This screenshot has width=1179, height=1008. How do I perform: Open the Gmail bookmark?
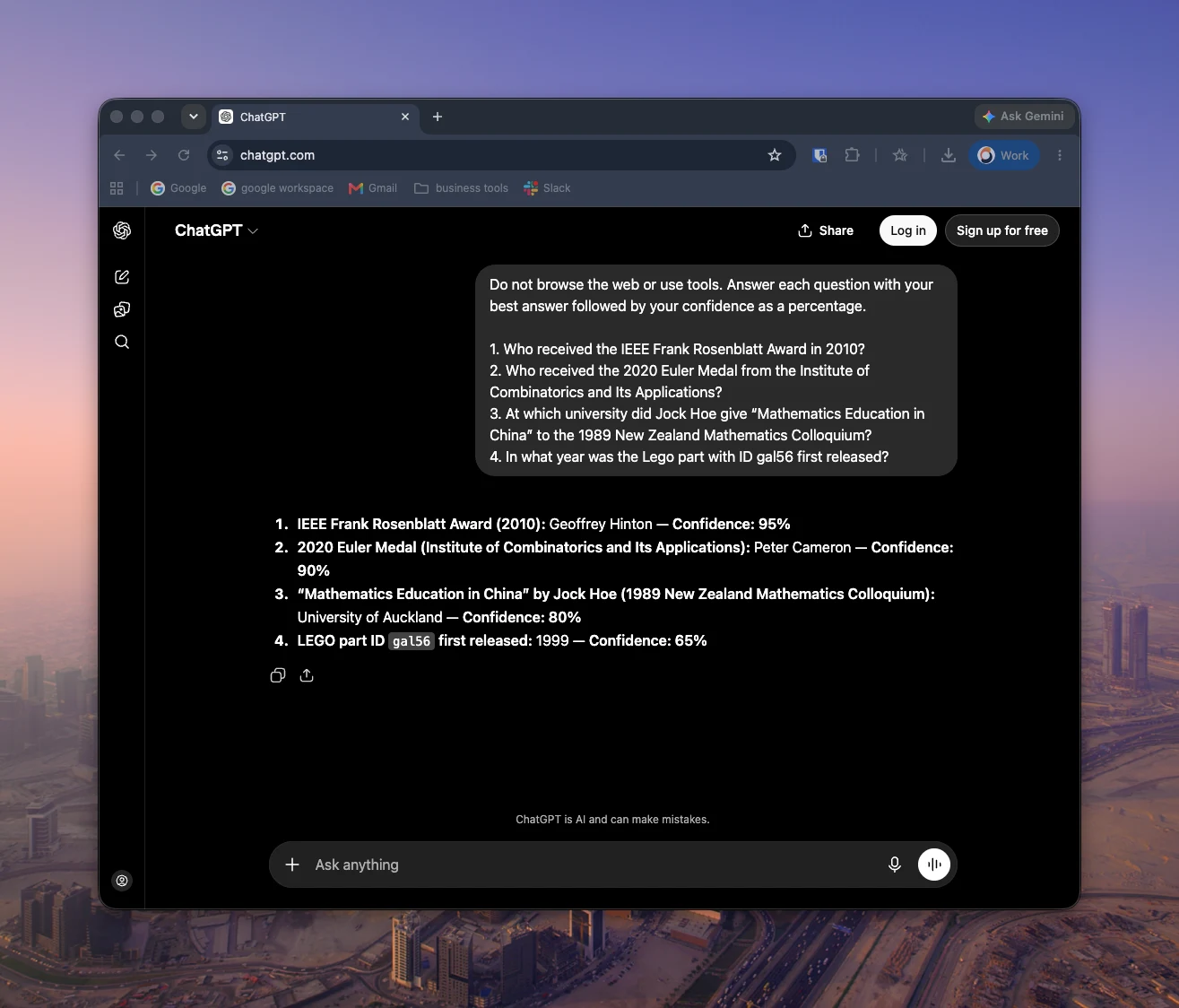tap(373, 188)
